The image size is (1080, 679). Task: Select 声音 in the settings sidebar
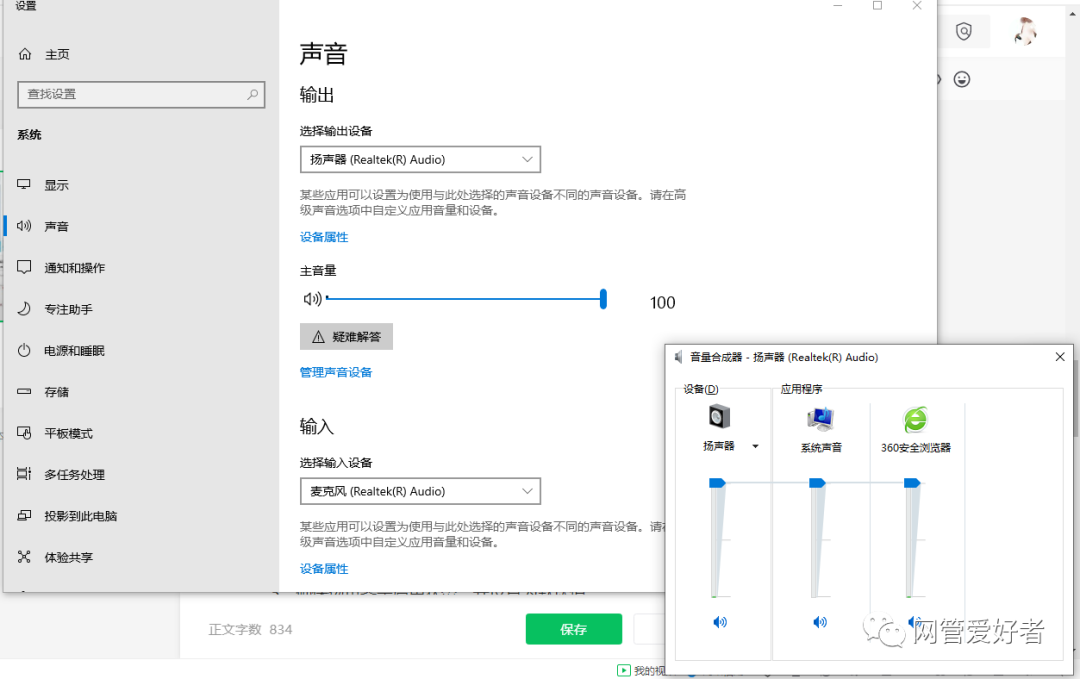tap(56, 227)
